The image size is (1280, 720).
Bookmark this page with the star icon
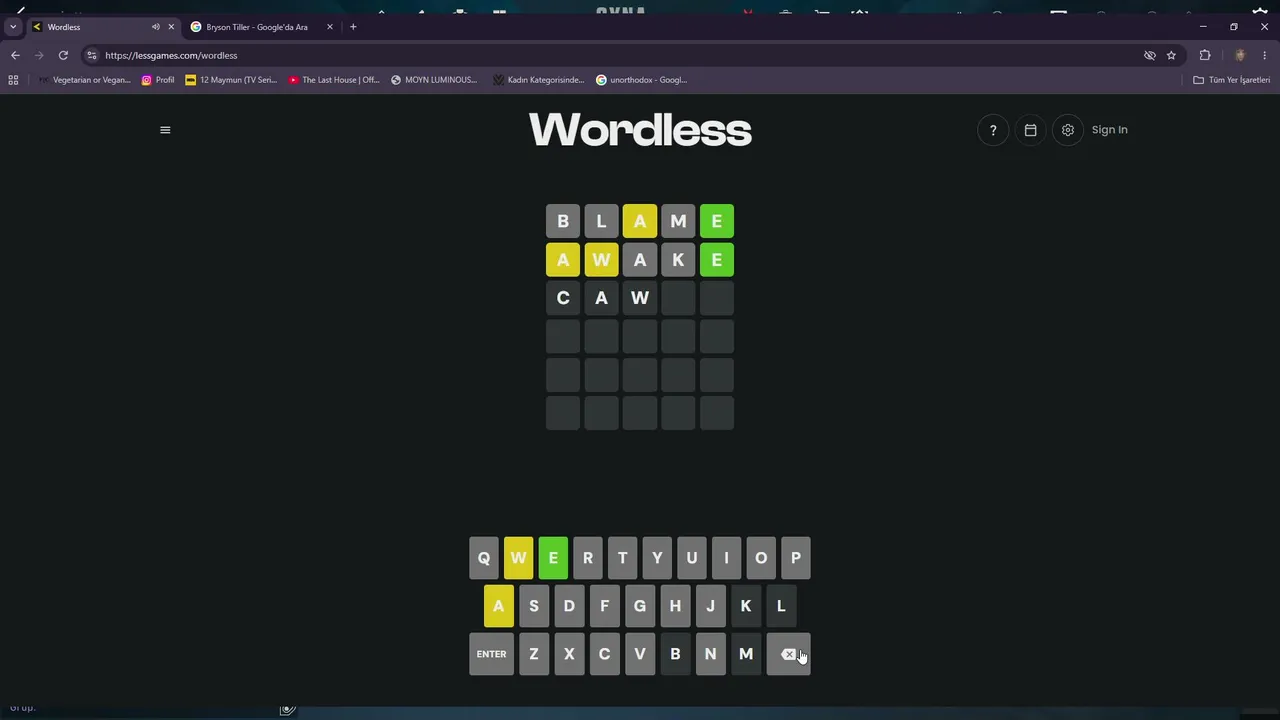click(1171, 55)
